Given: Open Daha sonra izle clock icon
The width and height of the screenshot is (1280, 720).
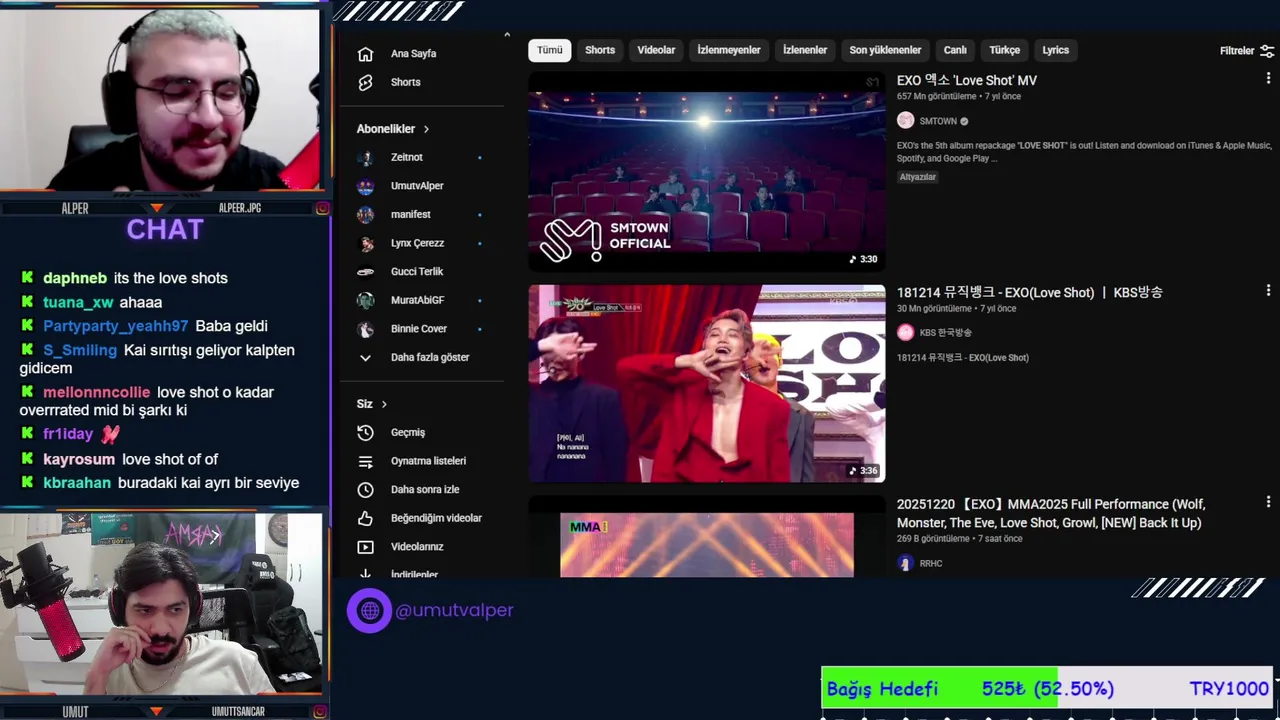Looking at the screenshot, I should point(365,489).
